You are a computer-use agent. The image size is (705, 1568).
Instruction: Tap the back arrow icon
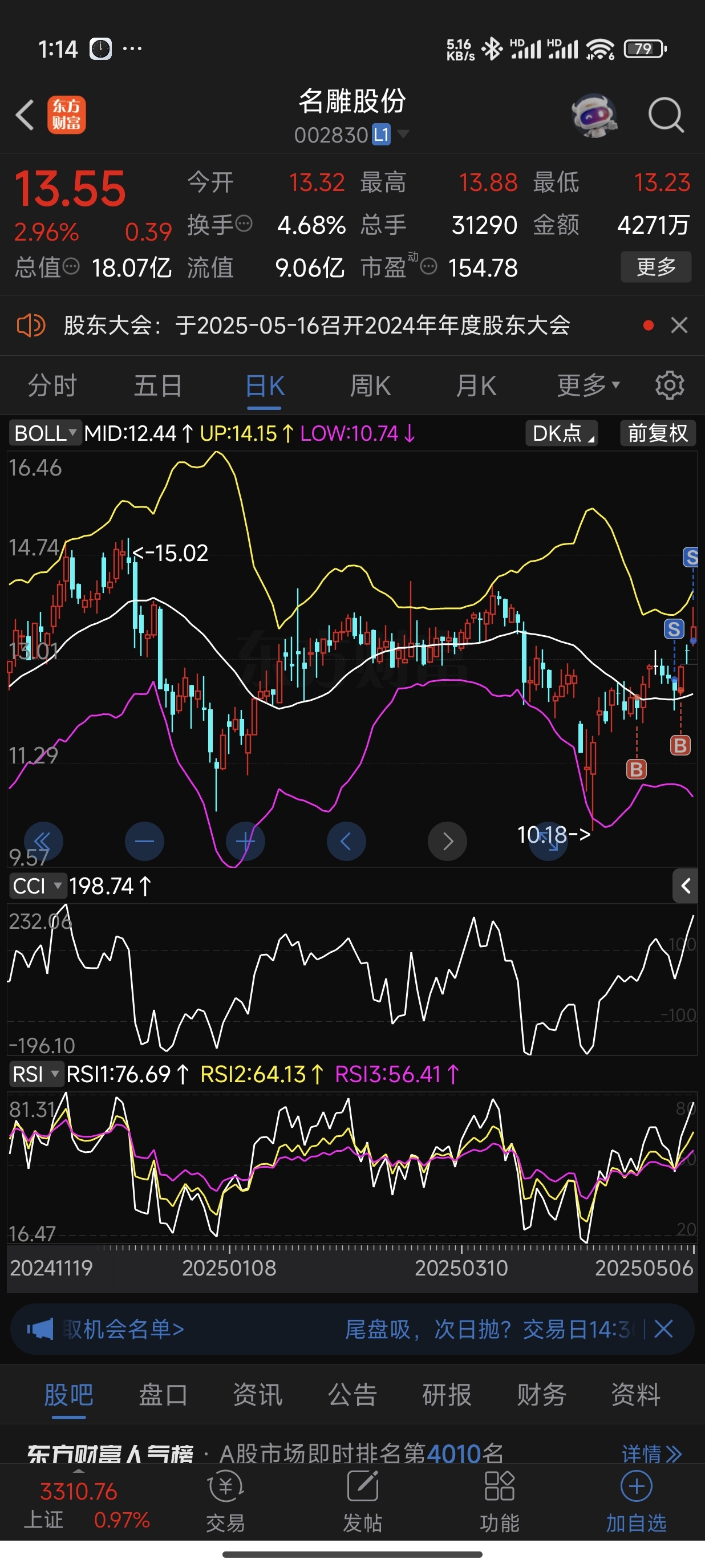pyautogui.click(x=25, y=115)
